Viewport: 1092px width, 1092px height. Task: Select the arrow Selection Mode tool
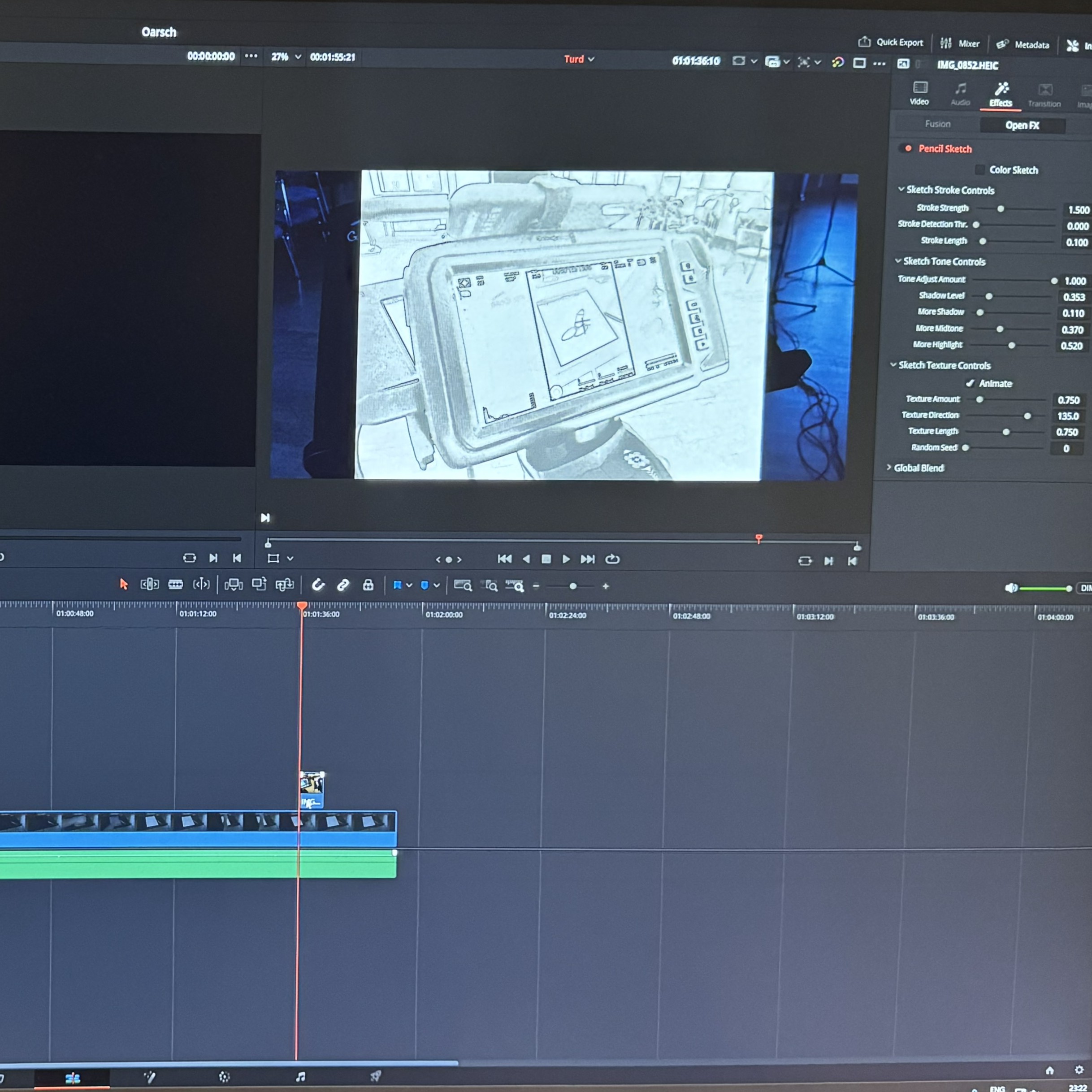coord(124,584)
